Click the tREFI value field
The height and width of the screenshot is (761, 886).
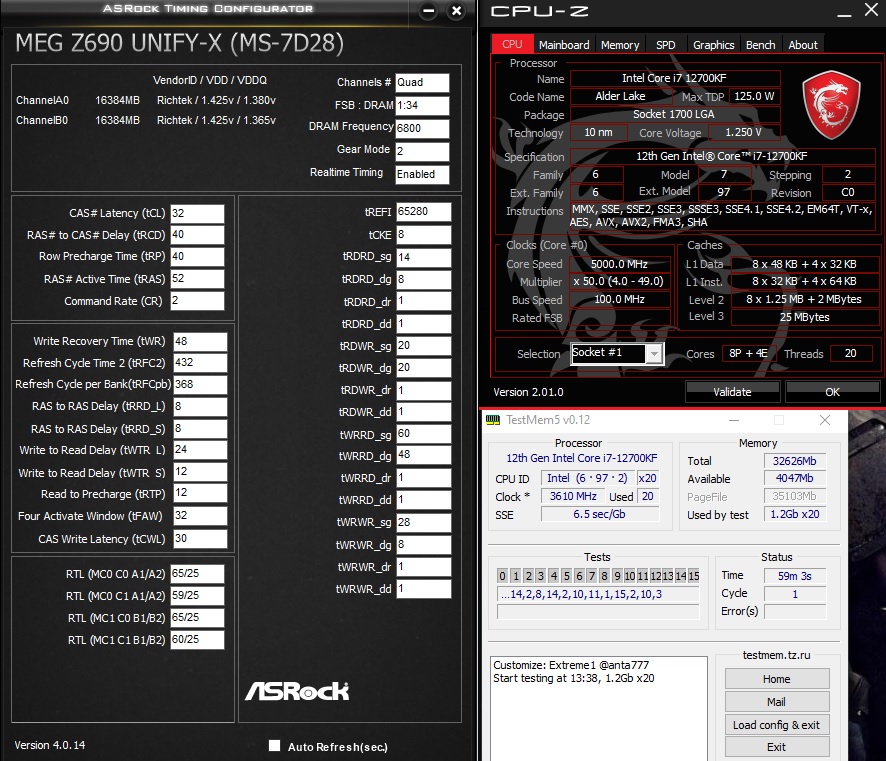coord(423,212)
